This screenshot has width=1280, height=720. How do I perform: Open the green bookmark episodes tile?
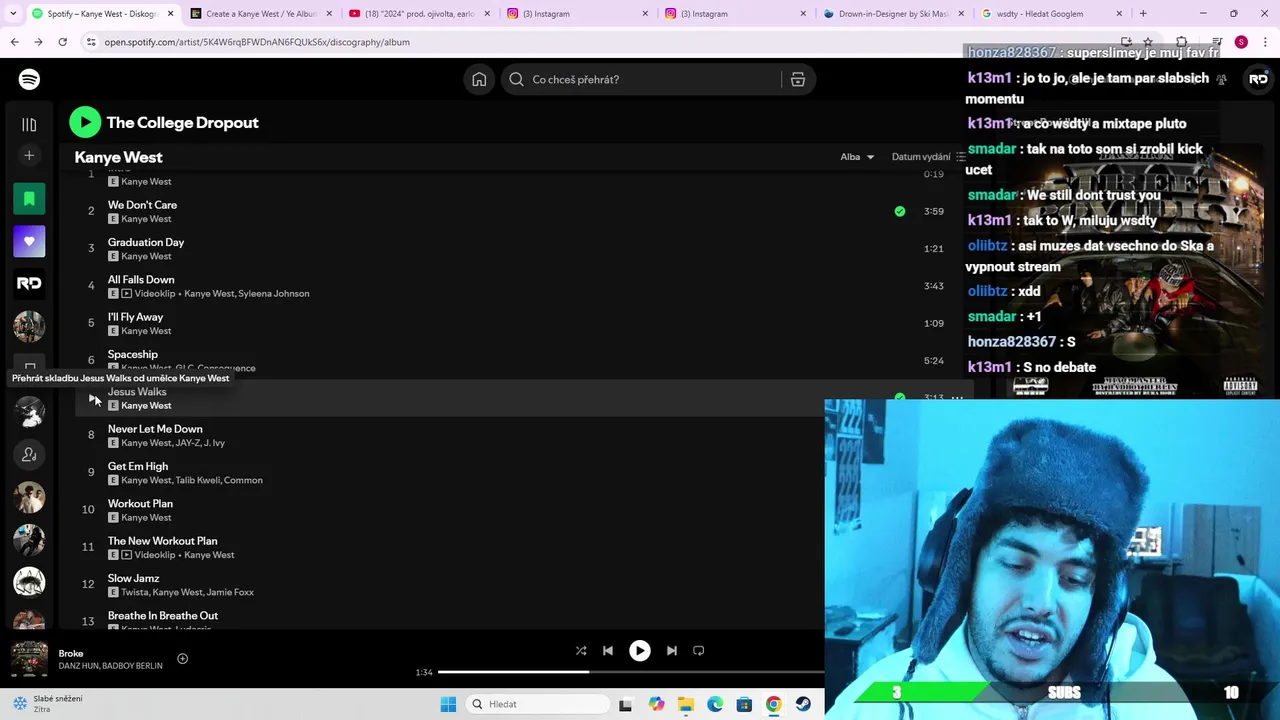pyautogui.click(x=29, y=198)
